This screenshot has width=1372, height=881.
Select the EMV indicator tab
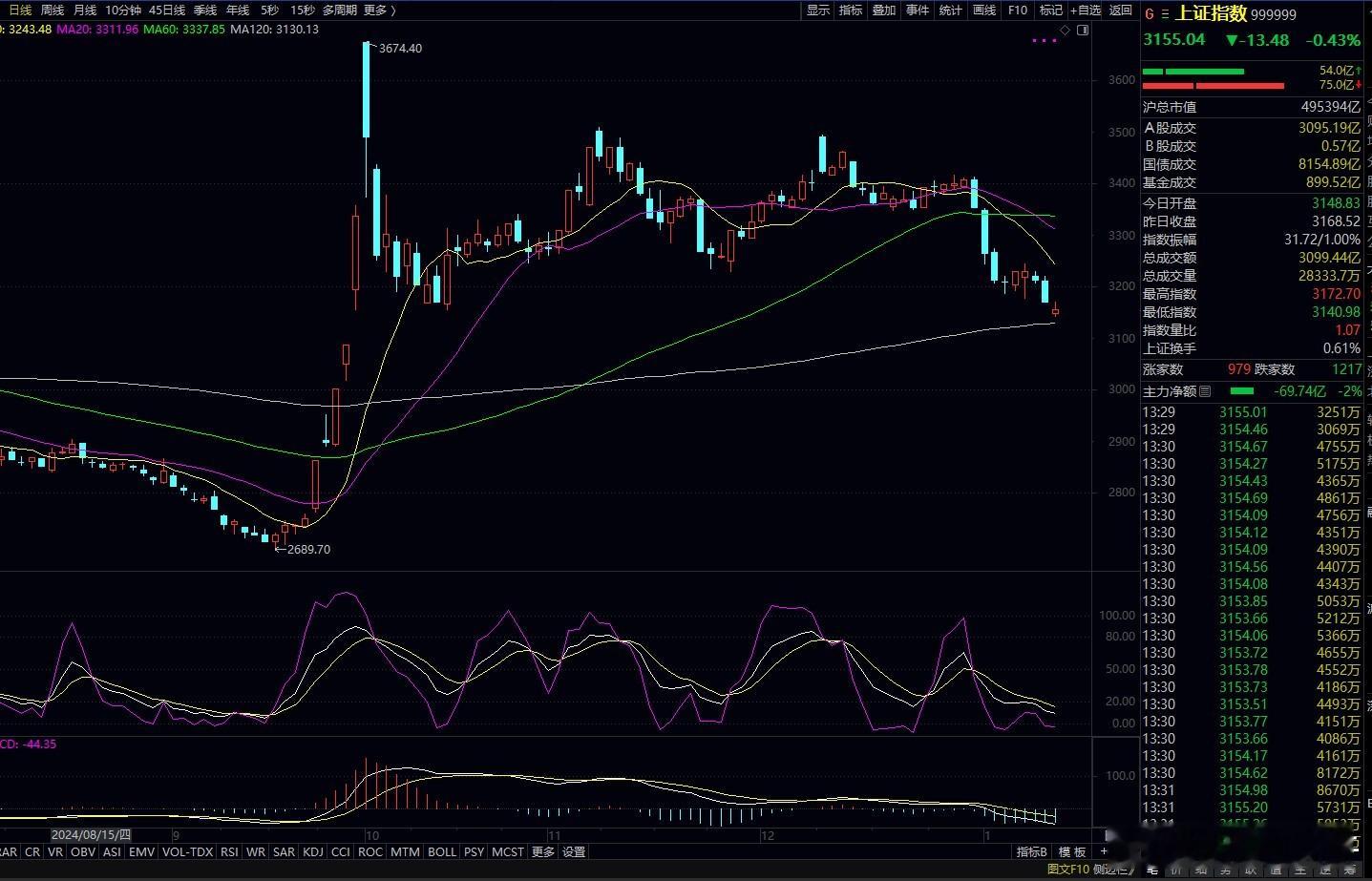[x=141, y=851]
